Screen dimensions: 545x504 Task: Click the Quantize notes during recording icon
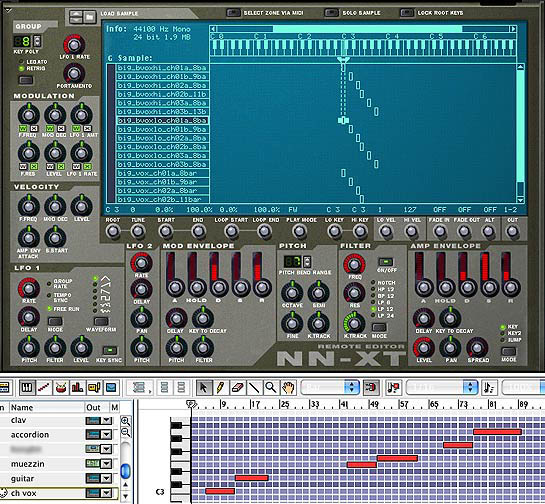pyautogui.click(x=393, y=387)
